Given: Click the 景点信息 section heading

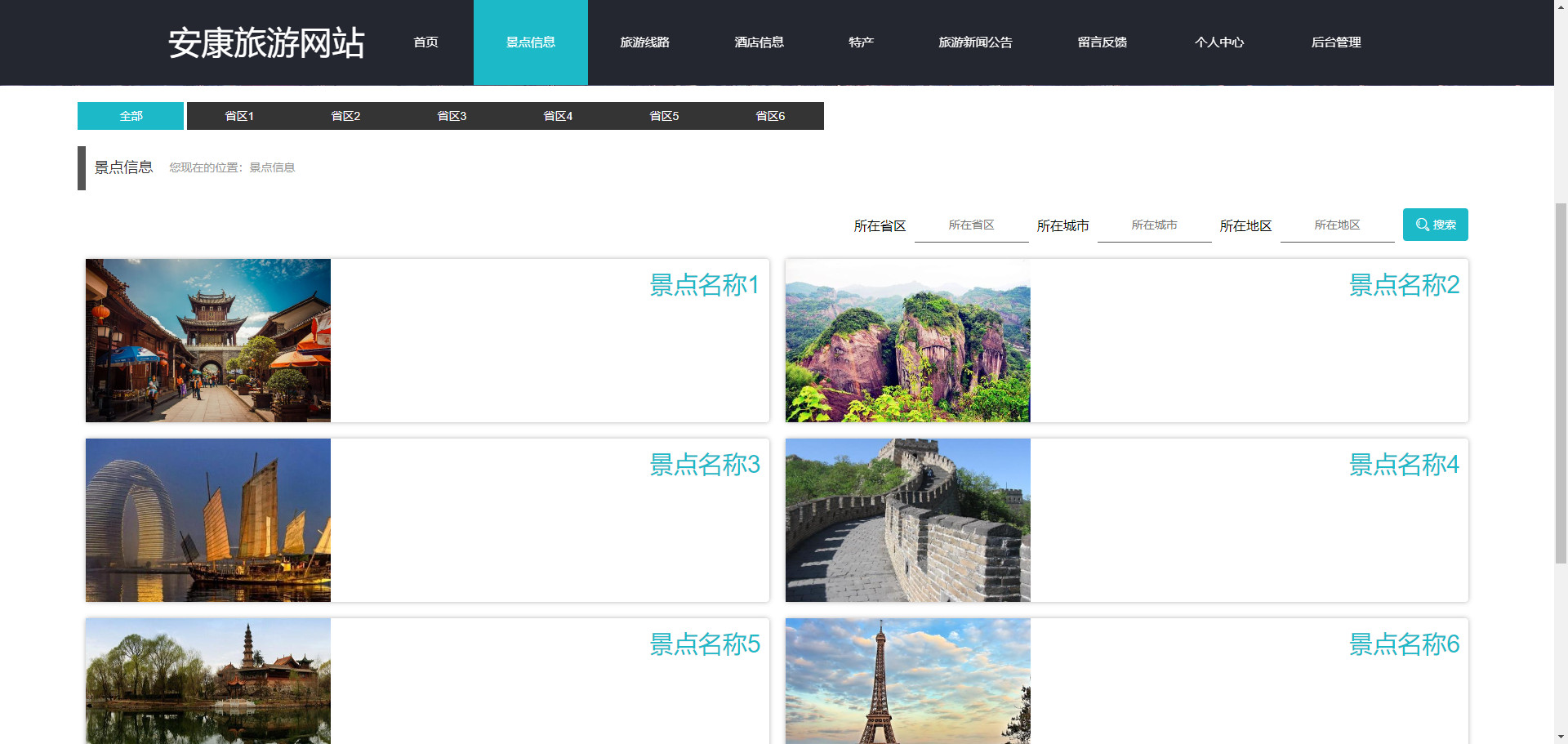Looking at the screenshot, I should 123,167.
